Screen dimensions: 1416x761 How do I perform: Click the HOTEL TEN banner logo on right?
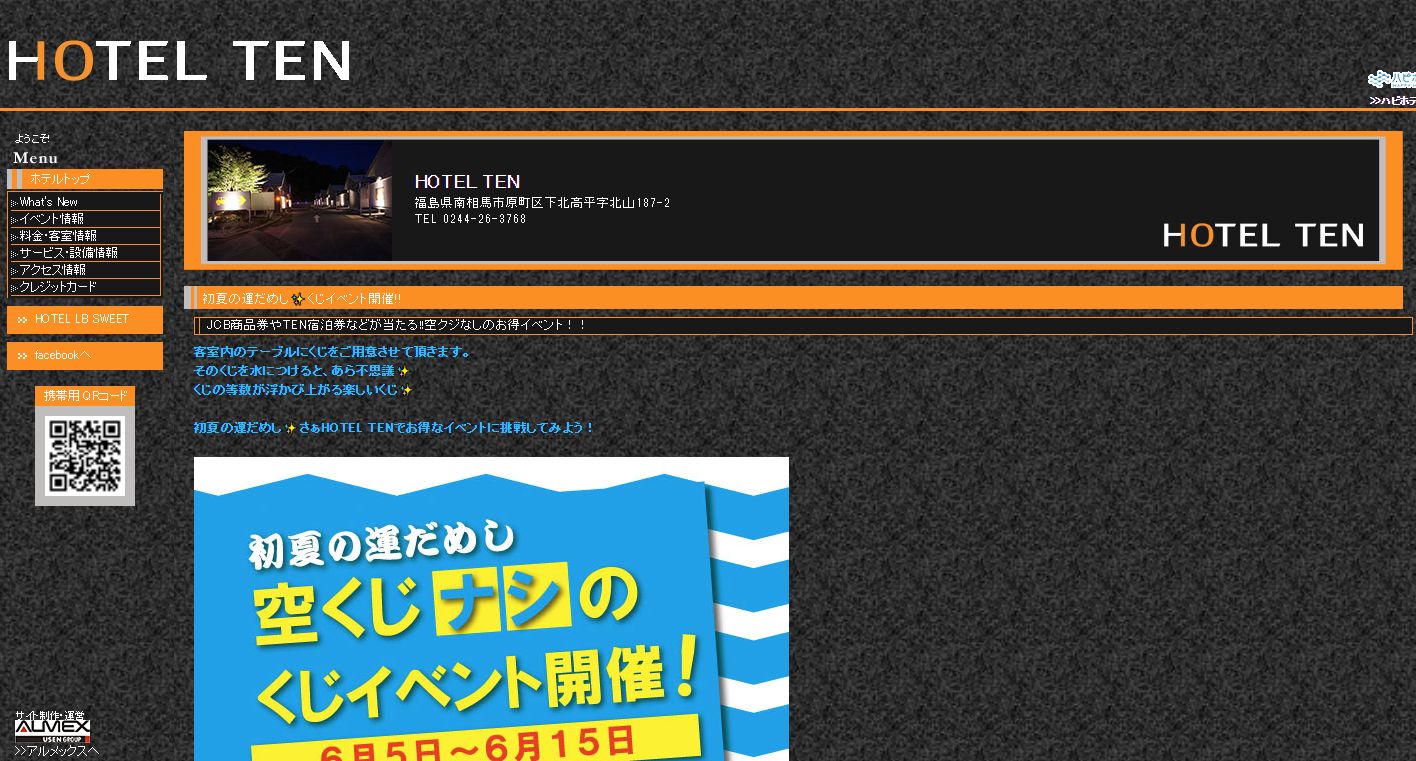[1263, 235]
